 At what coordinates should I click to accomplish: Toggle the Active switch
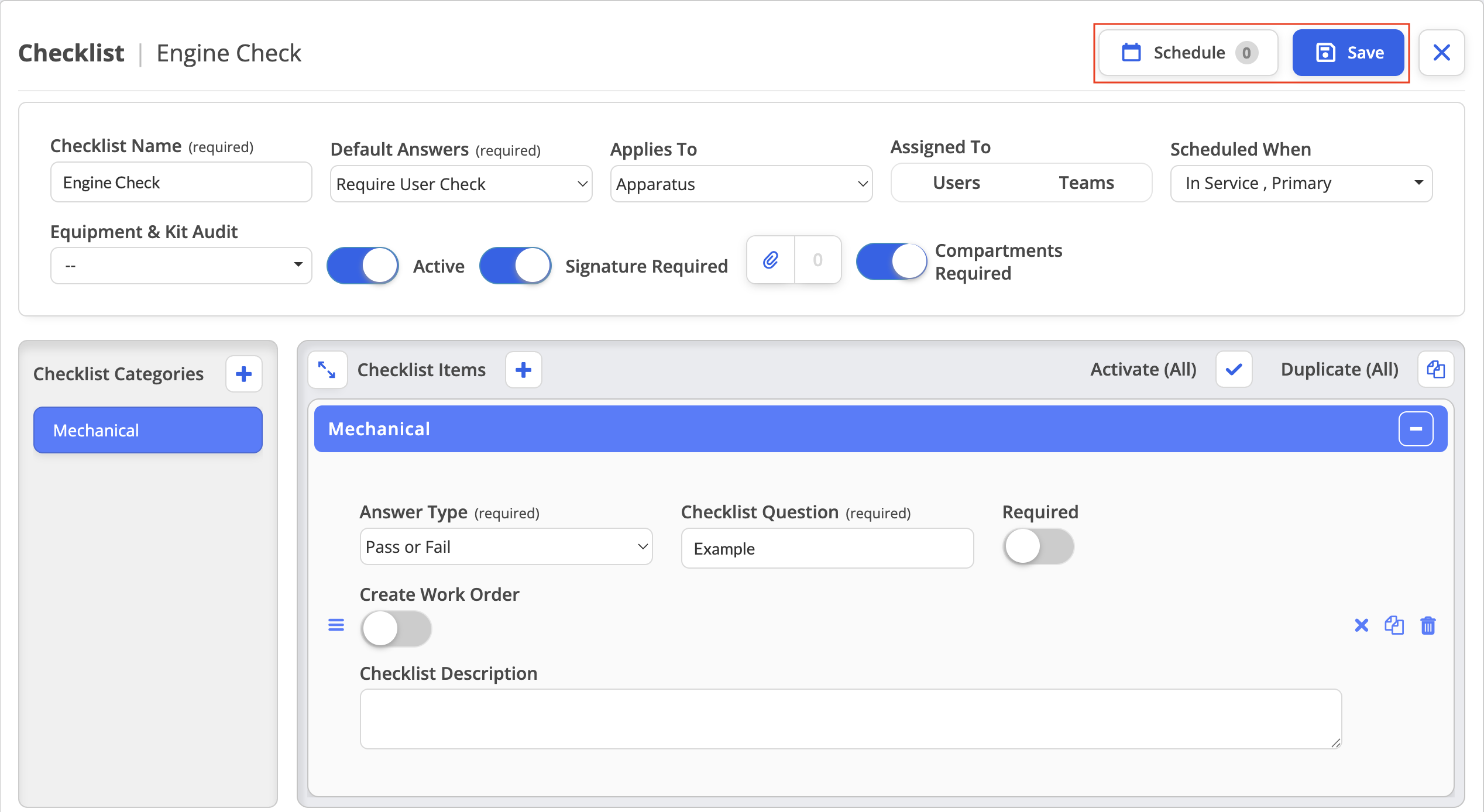coord(363,266)
